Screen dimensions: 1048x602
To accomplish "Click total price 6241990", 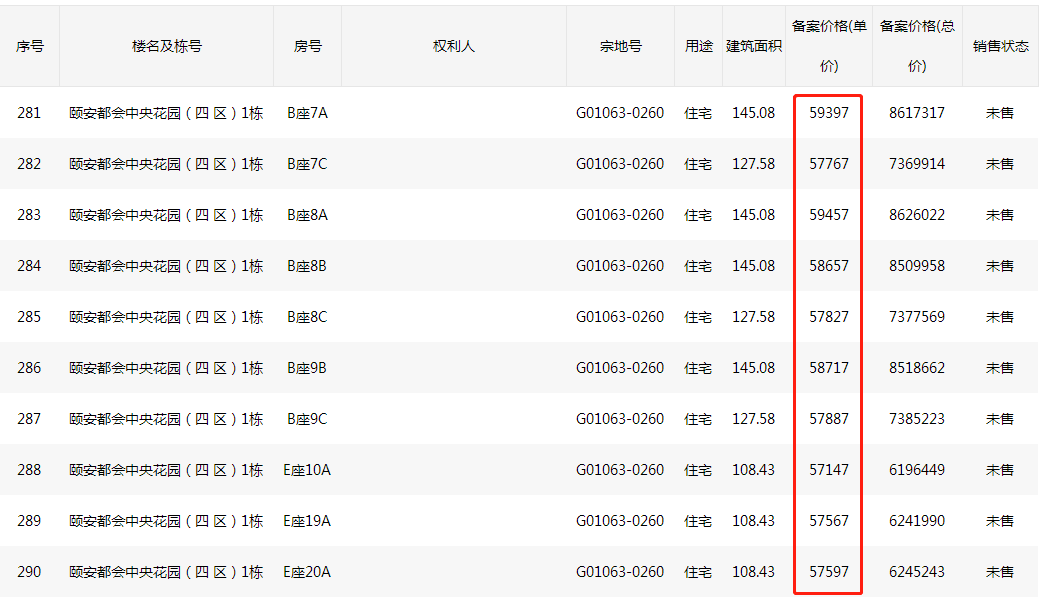I will point(917,520).
